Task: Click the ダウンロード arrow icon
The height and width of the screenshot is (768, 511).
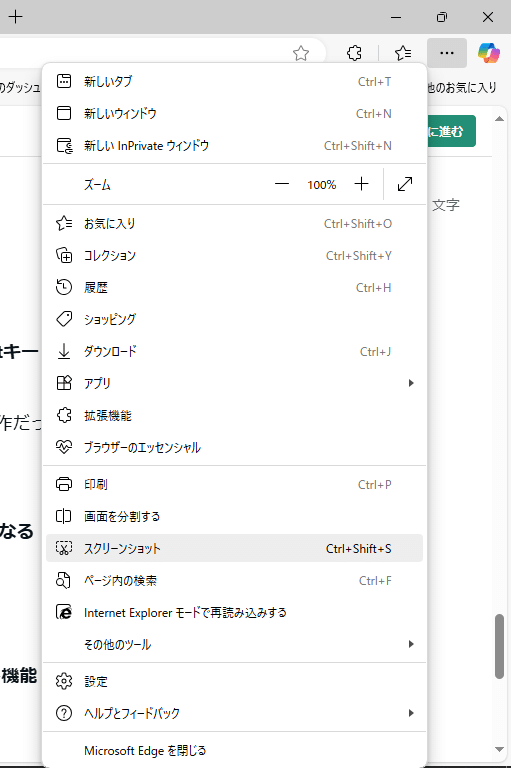Action: [64, 351]
